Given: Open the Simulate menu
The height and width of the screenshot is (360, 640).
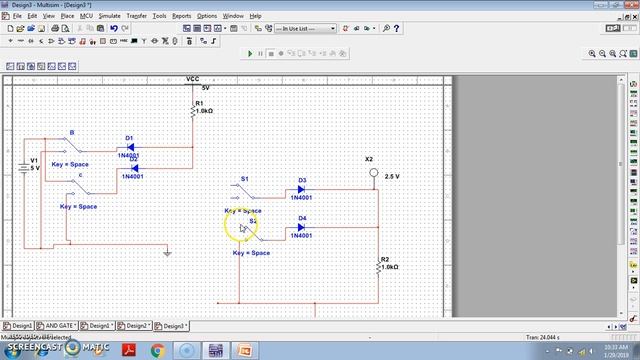Looking at the screenshot, I should [x=109, y=16].
